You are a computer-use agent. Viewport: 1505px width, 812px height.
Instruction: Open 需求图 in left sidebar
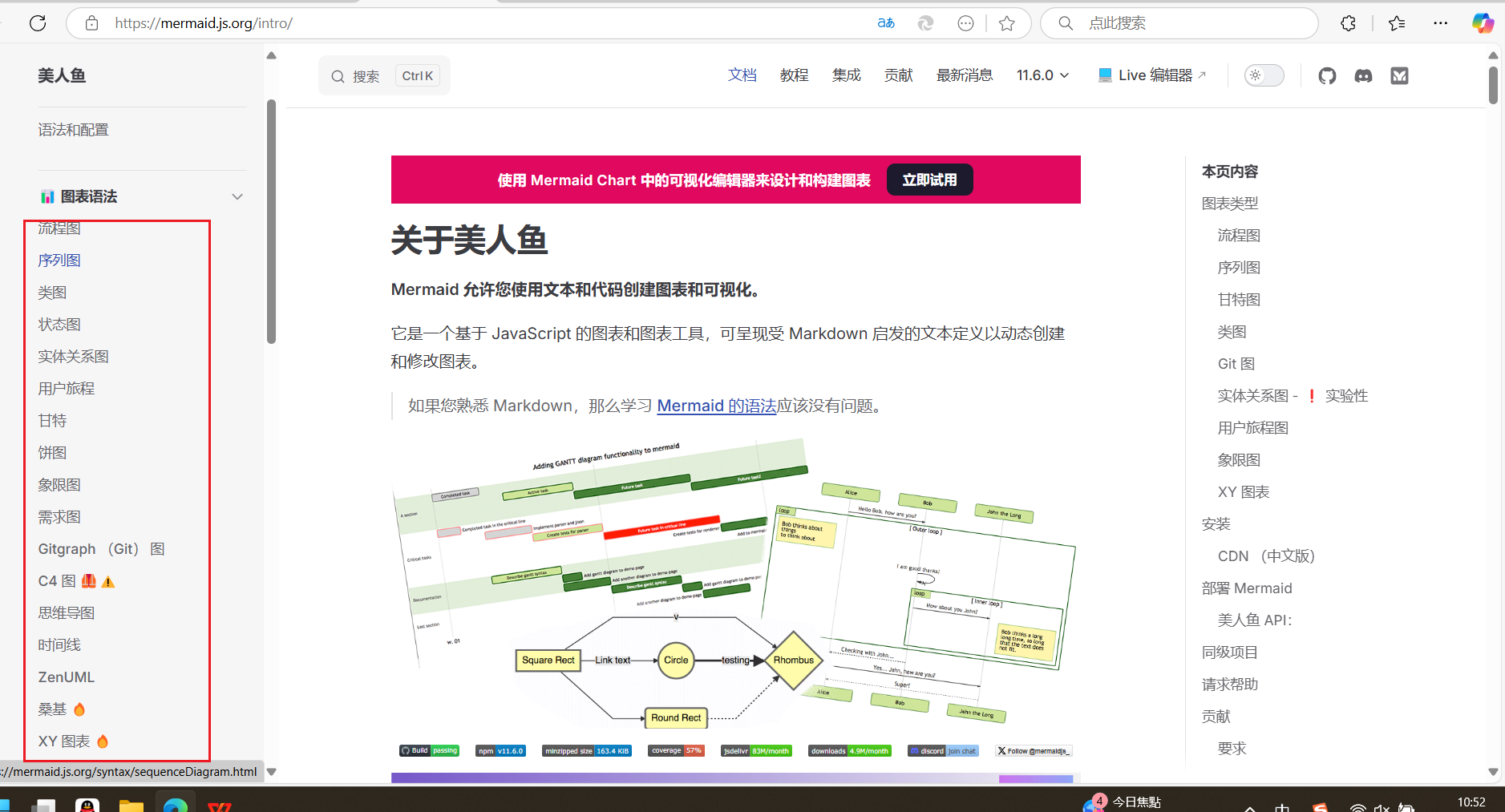(x=59, y=517)
